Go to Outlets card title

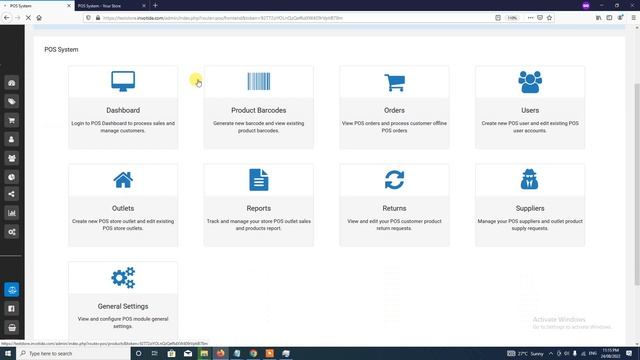coord(123,208)
